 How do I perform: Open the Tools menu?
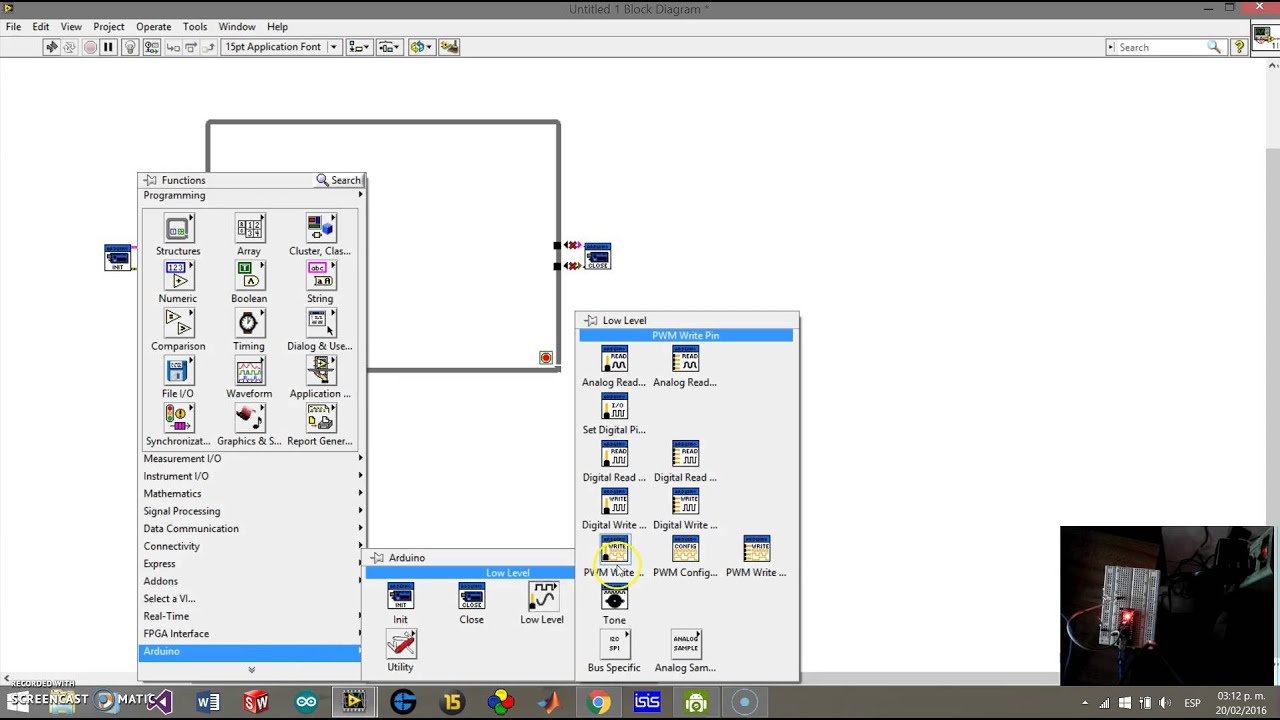click(x=195, y=27)
